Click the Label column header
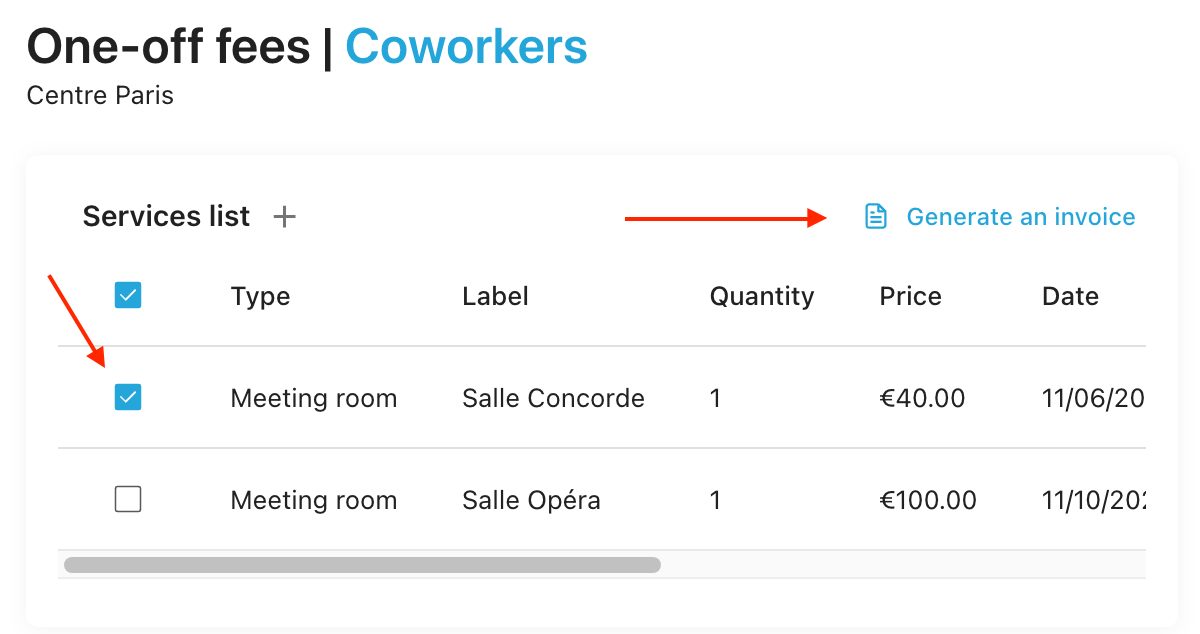Viewport: 1200px width, 634px height. click(495, 296)
